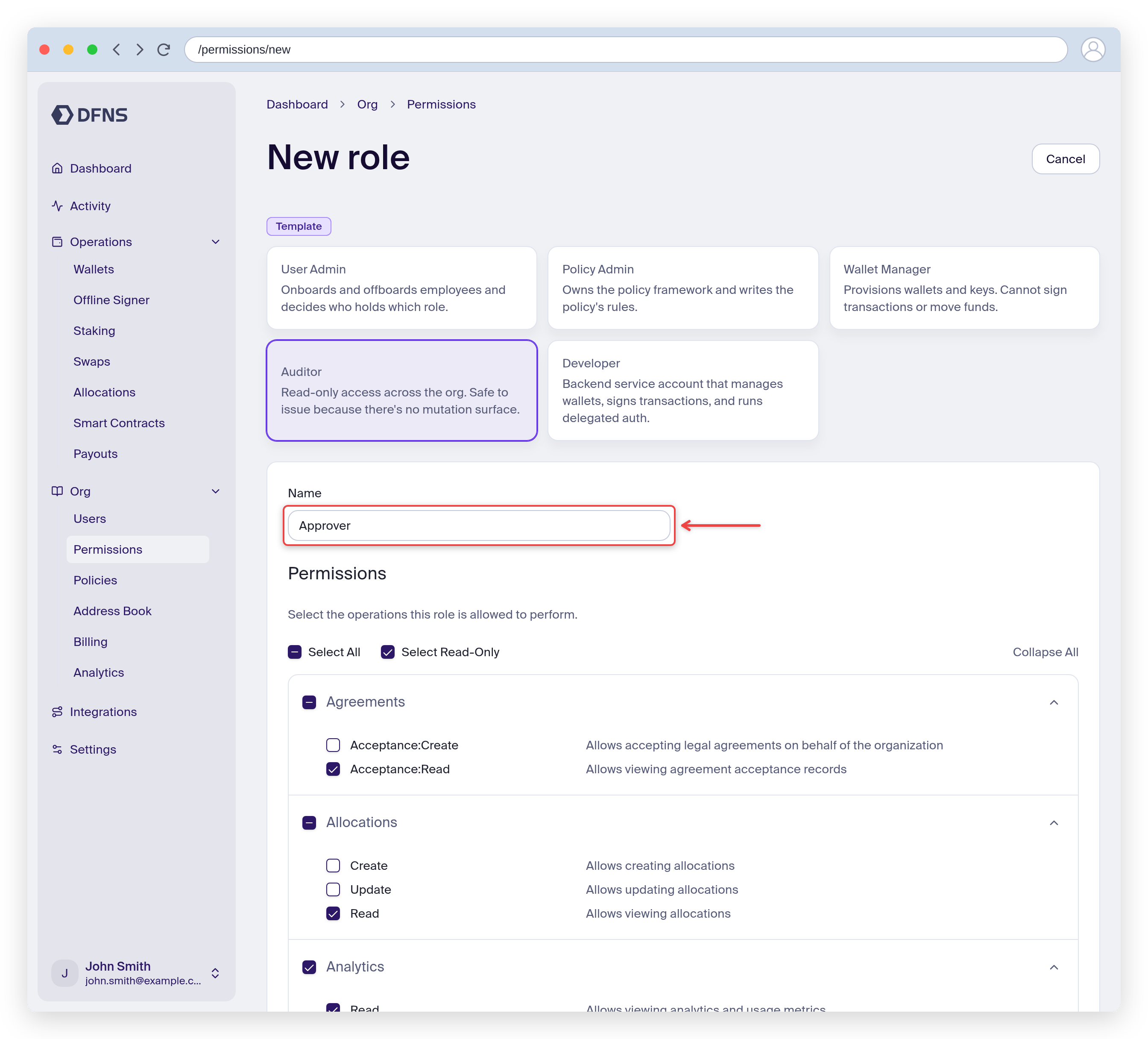Open Smart Contracts in the sidebar
The width and height of the screenshot is (1148, 1039).
(119, 423)
